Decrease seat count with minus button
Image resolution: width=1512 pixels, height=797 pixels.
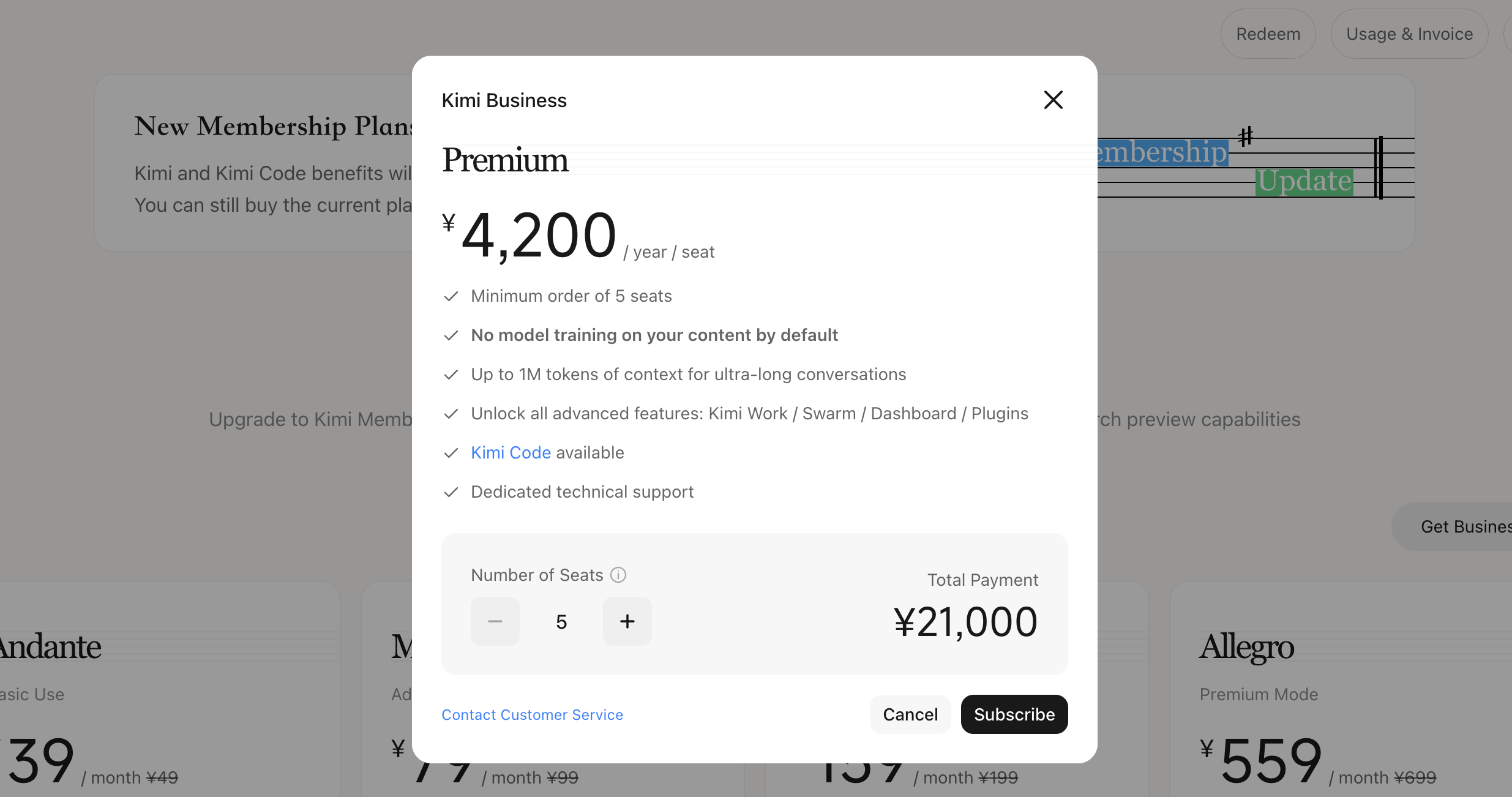click(495, 621)
